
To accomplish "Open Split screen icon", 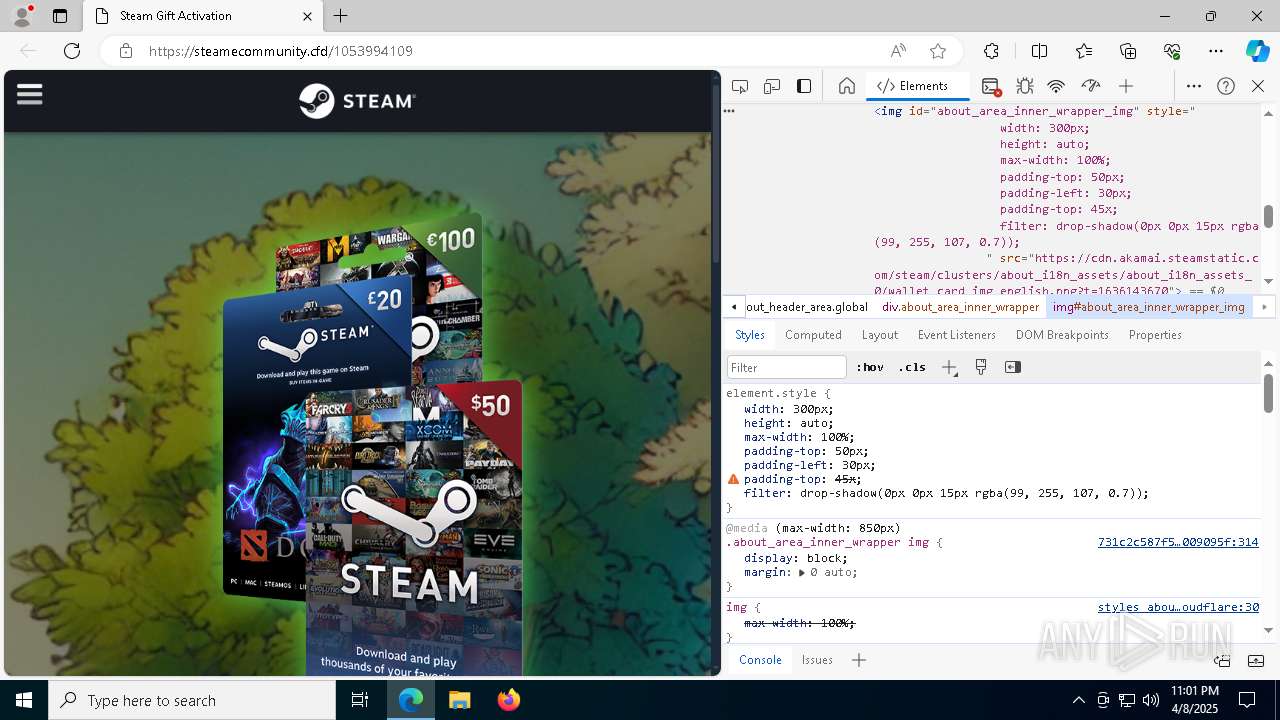I will 1039,51.
